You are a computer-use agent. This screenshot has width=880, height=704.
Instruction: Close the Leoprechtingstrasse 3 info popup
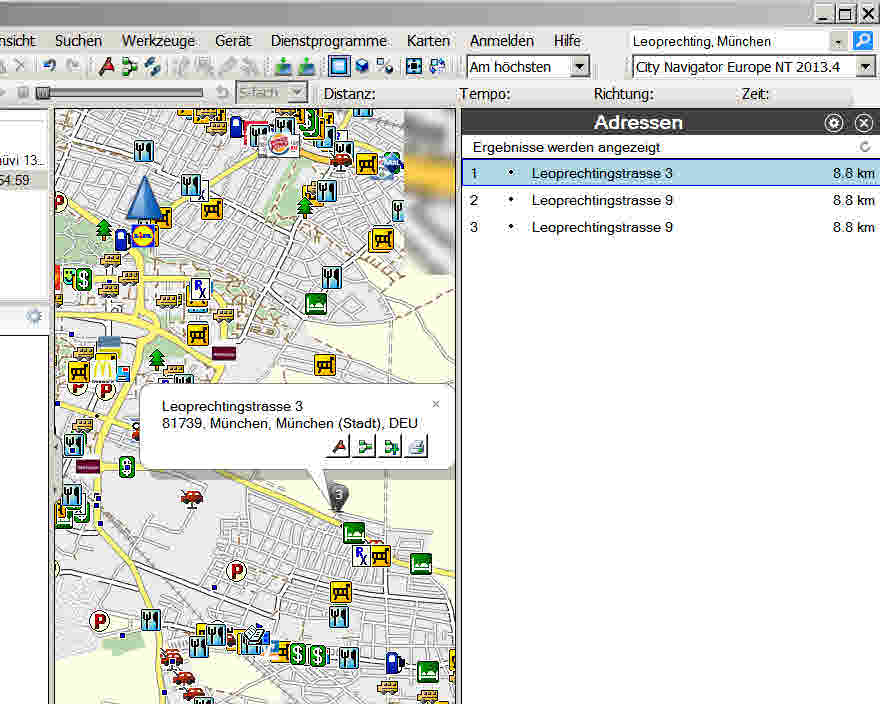point(435,404)
